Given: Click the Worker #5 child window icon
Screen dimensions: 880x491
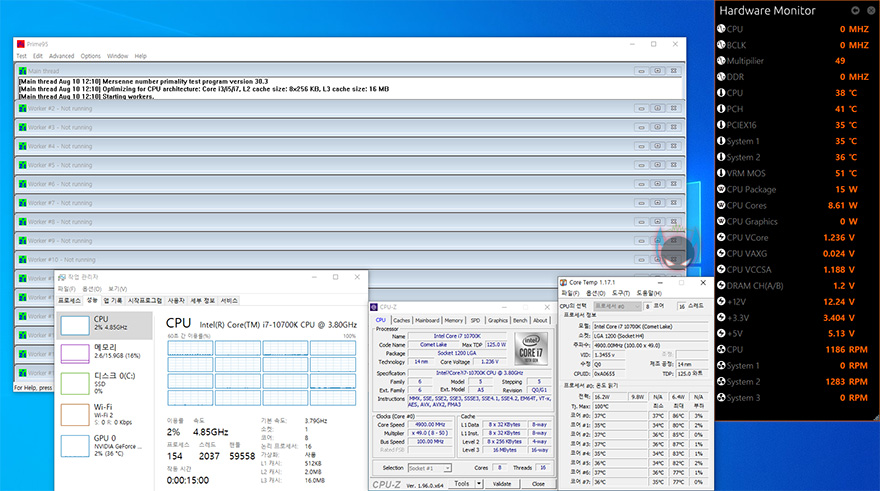Looking at the screenshot, I should tap(22, 165).
